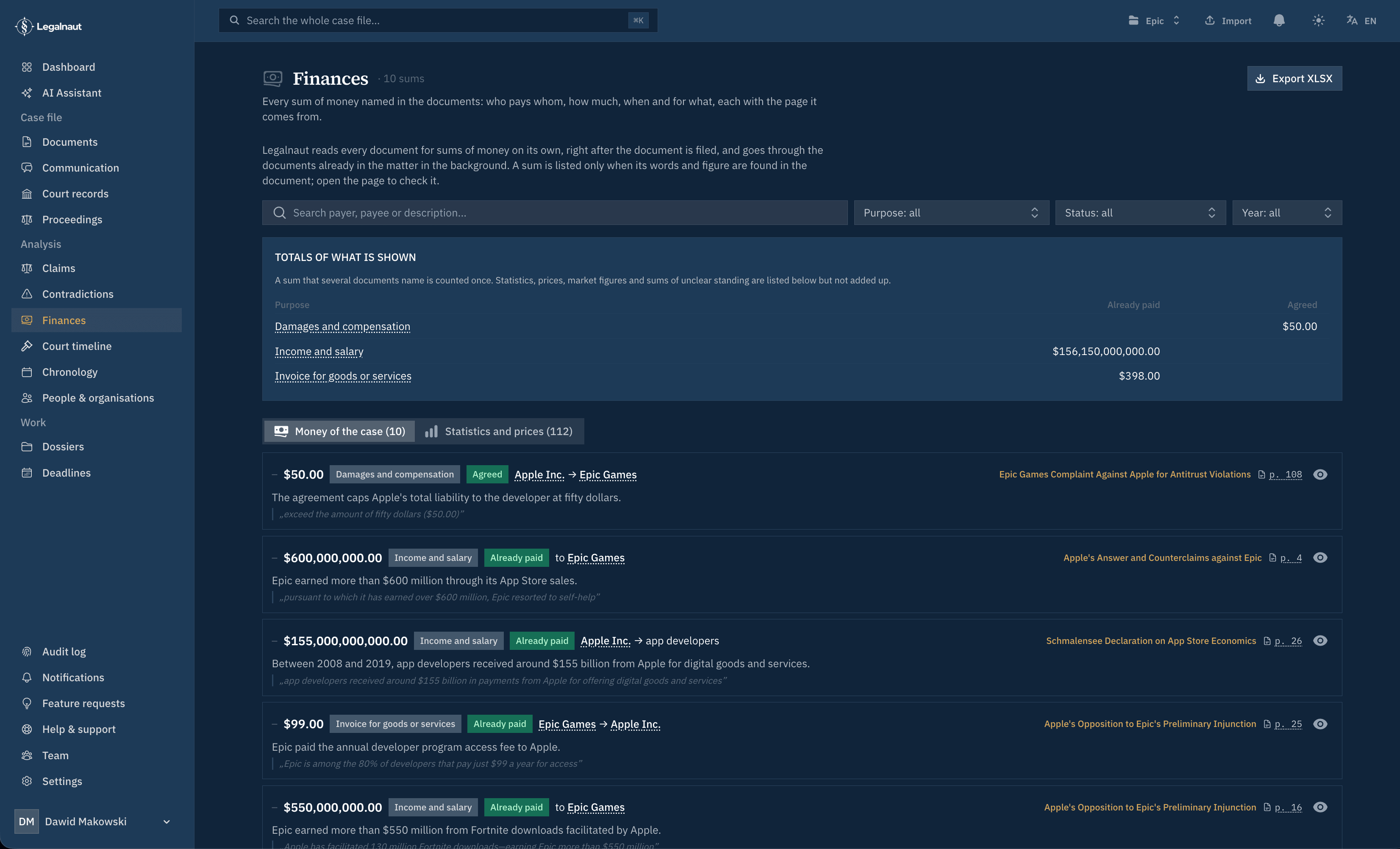The width and height of the screenshot is (1400, 849).
Task: Open the Epic matter switcher
Action: [x=1154, y=20]
